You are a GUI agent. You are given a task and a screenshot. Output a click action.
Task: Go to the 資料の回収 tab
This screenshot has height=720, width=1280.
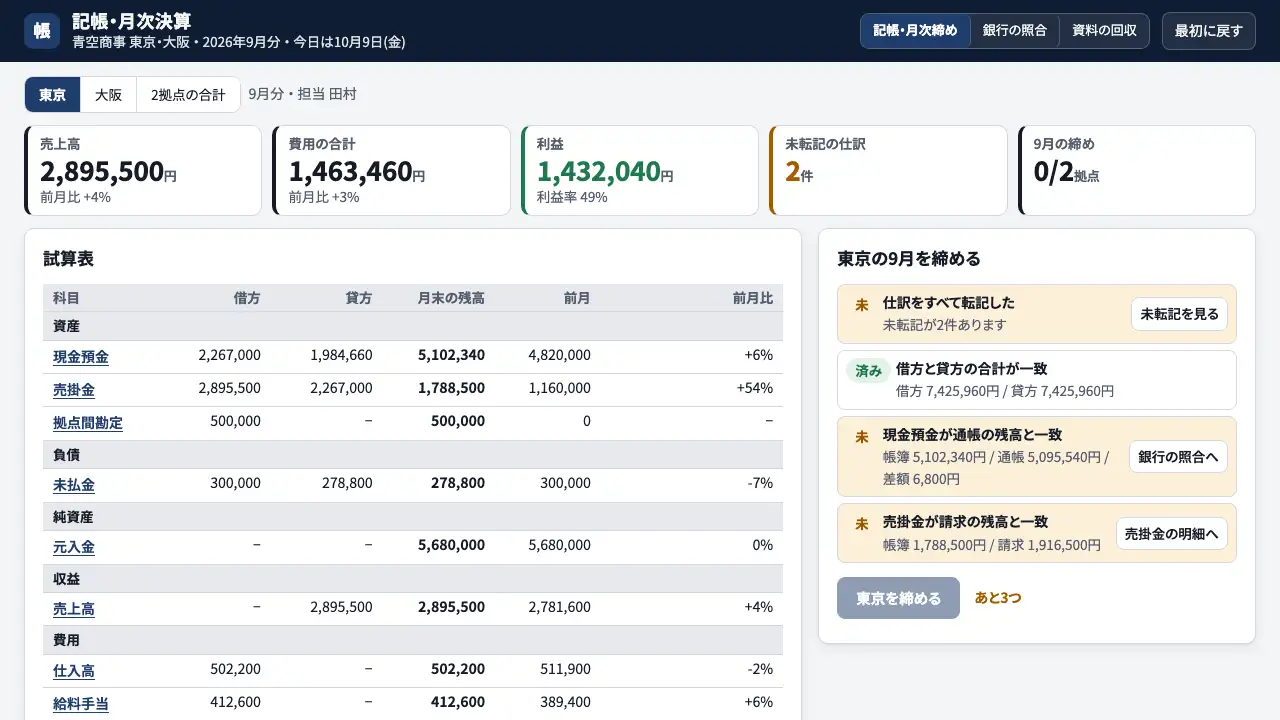(1104, 31)
